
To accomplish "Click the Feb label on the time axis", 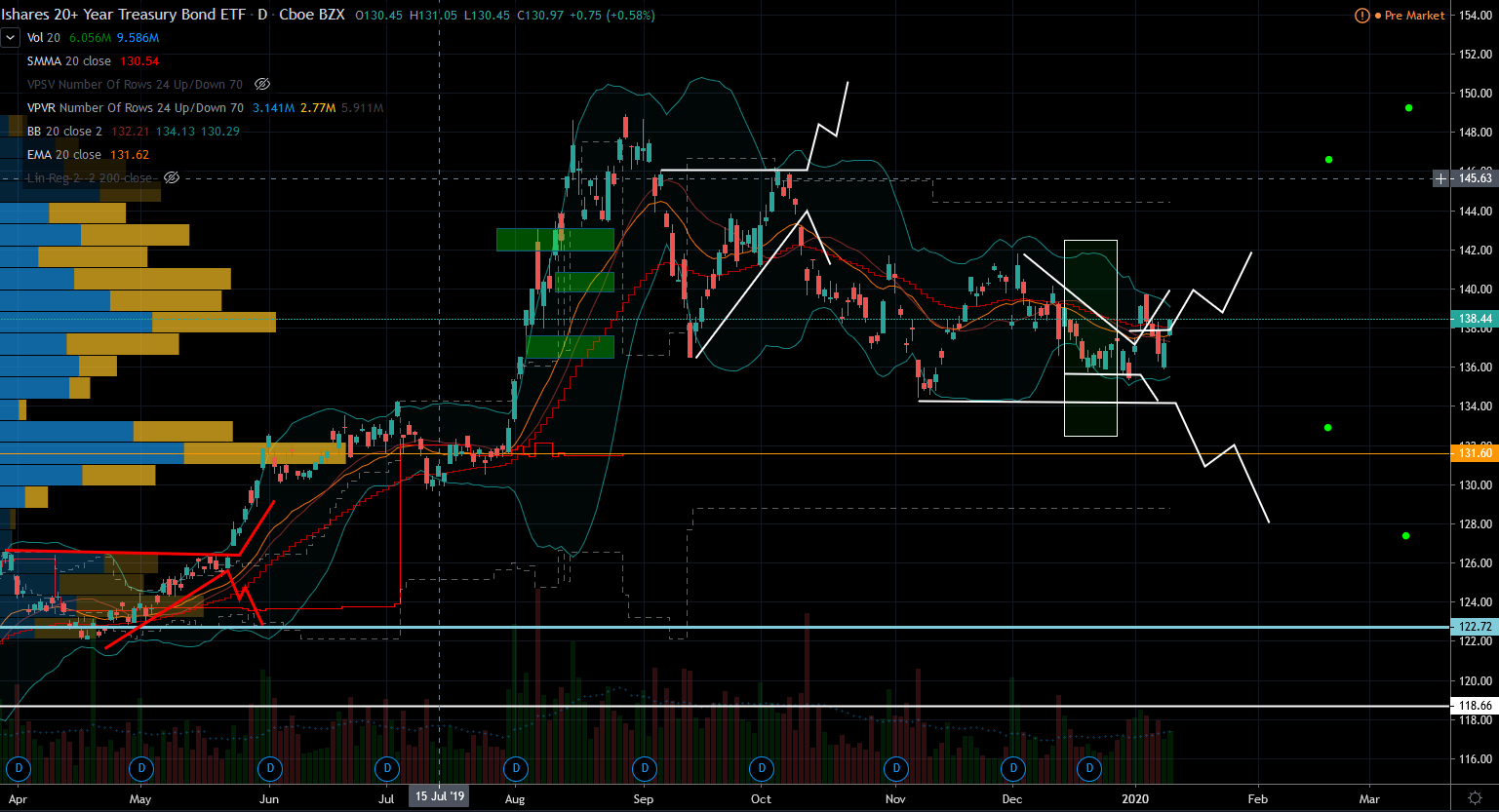I will pyautogui.click(x=1258, y=799).
